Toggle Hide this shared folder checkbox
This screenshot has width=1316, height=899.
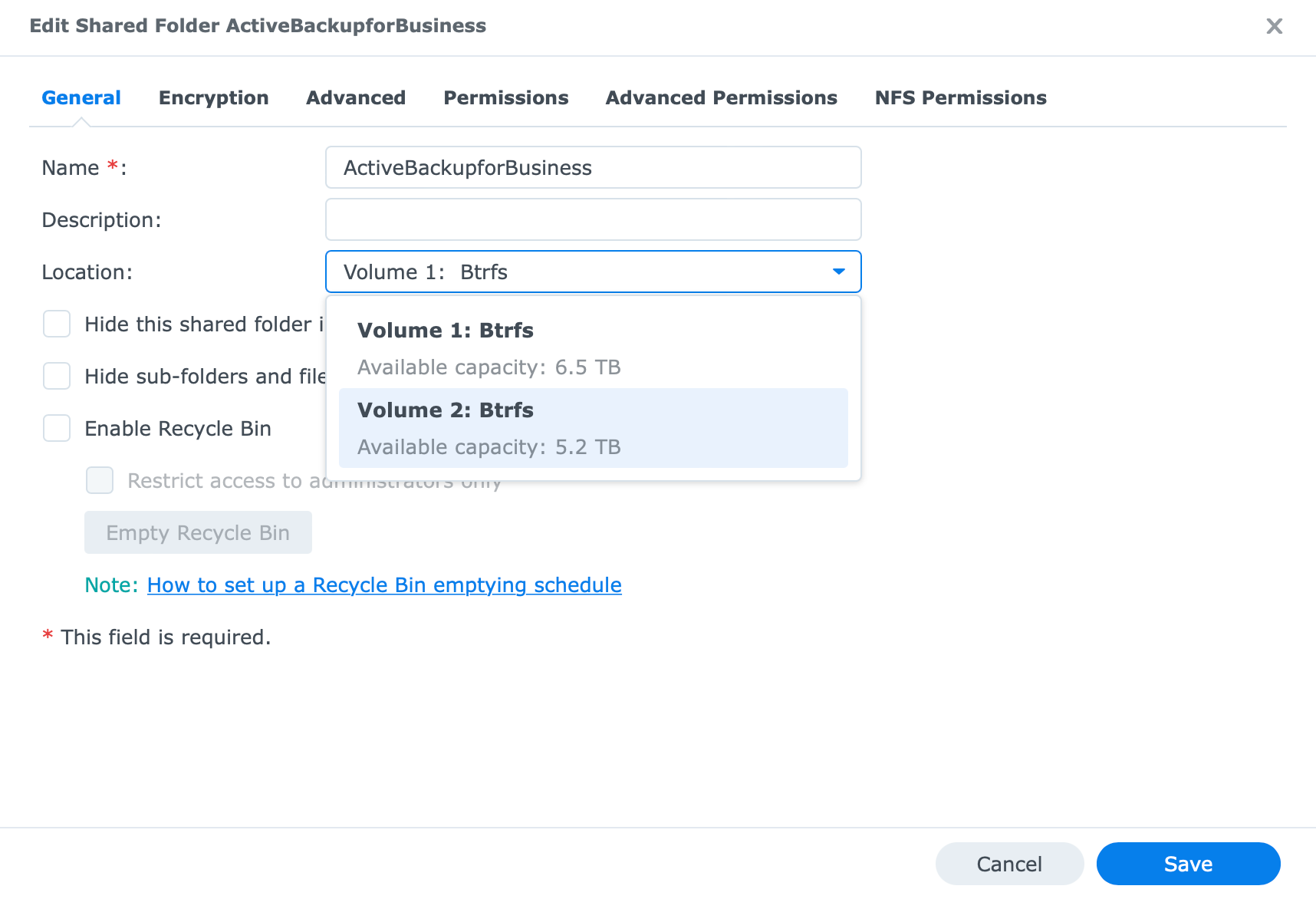(x=57, y=324)
